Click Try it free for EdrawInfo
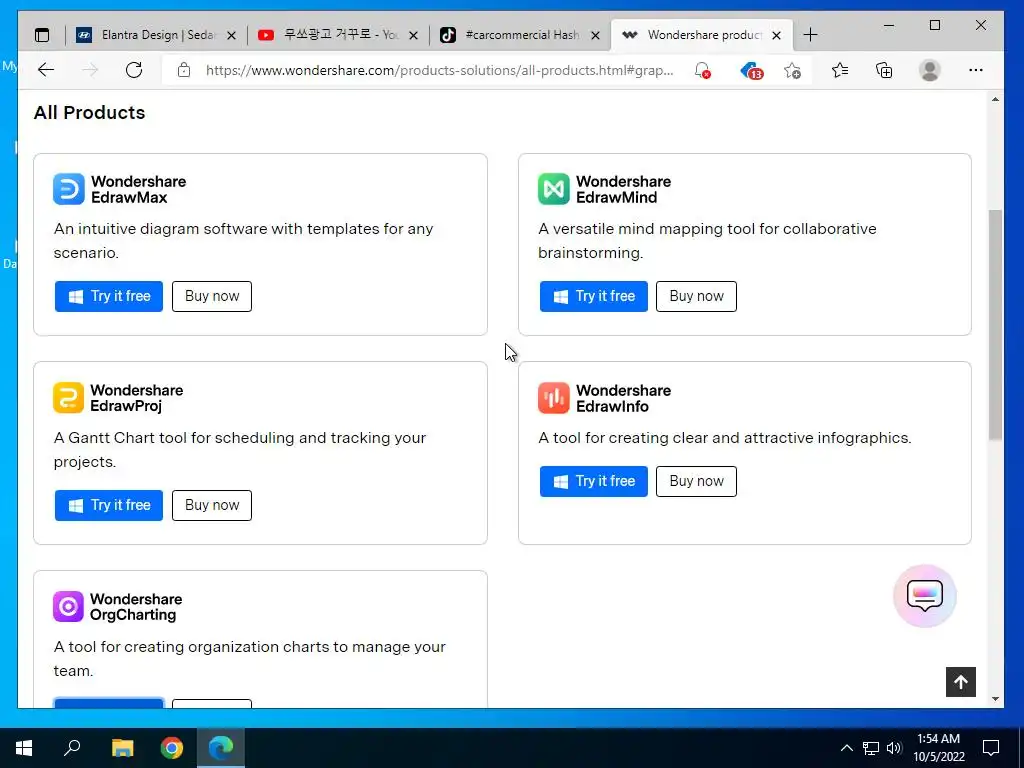1024x768 pixels. [x=594, y=481]
